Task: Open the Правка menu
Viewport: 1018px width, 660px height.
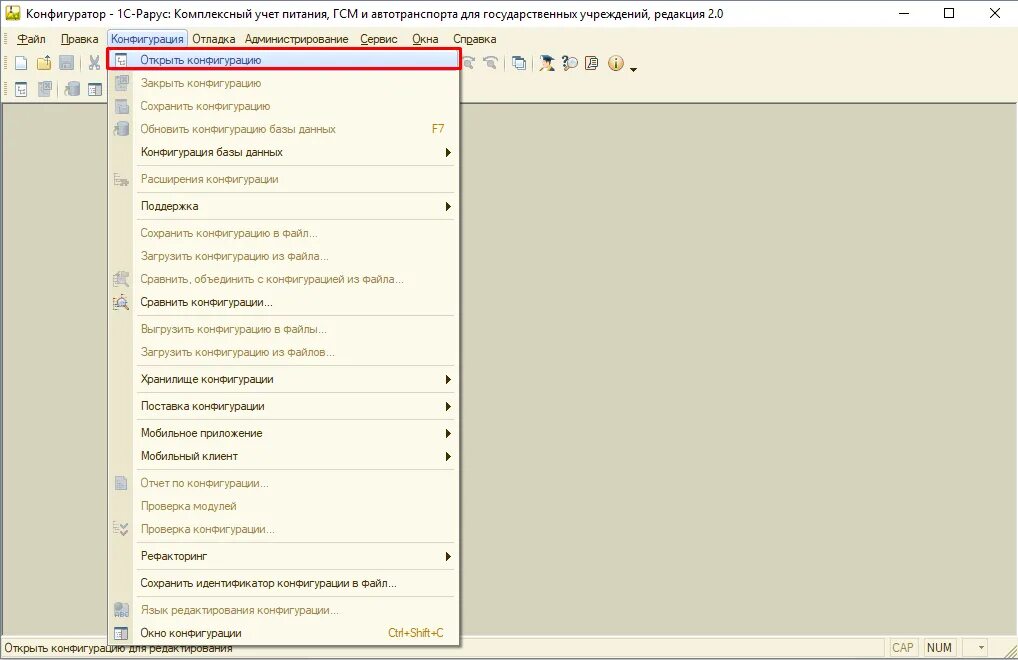Action: click(x=79, y=39)
